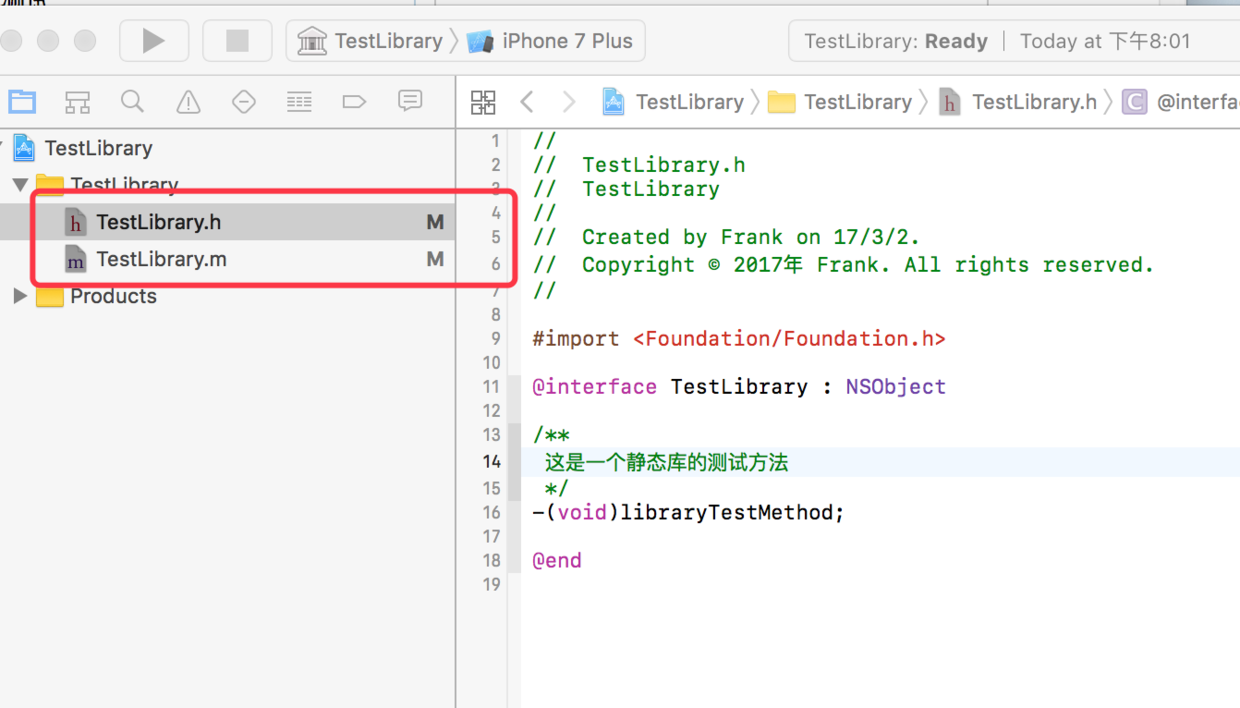Click line number 16 in the gutter

click(491, 512)
